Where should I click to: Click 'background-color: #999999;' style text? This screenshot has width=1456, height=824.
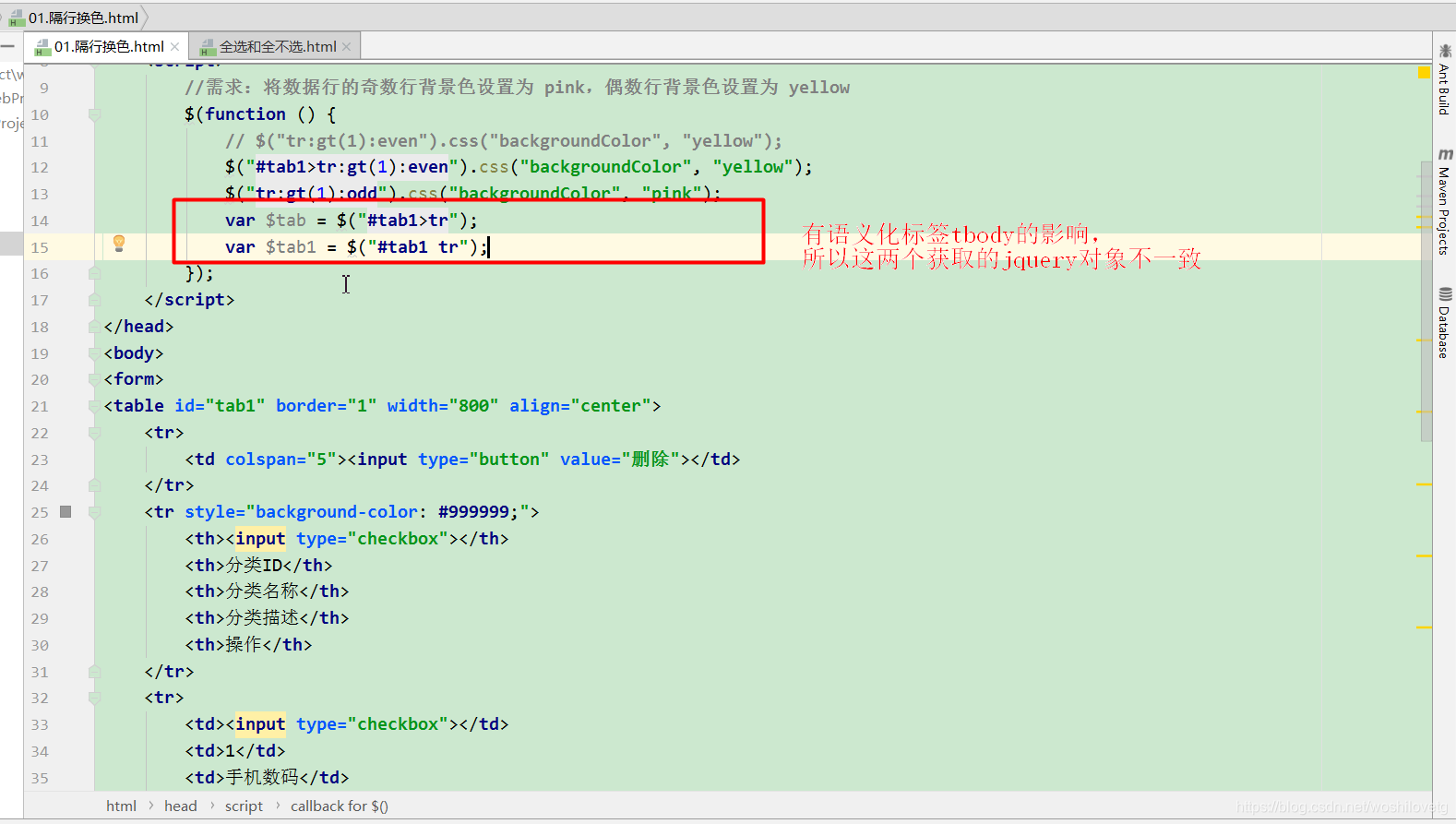coord(387,512)
